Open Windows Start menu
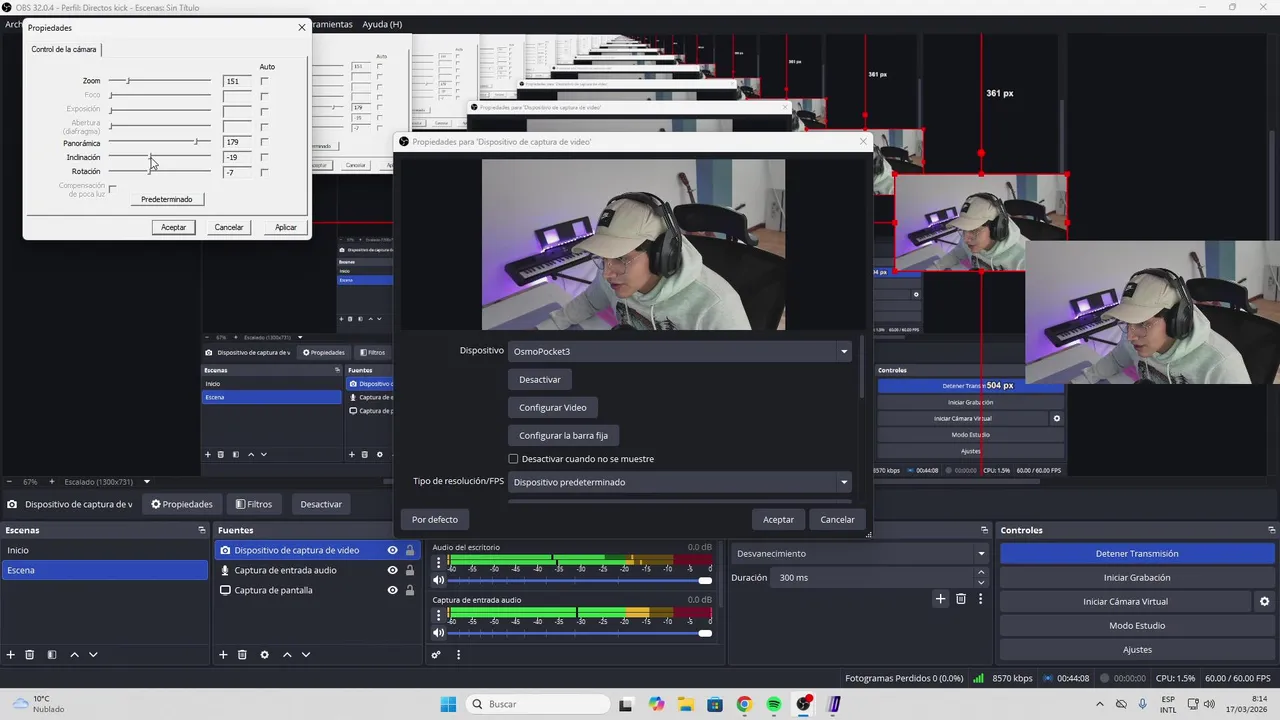 (448, 704)
